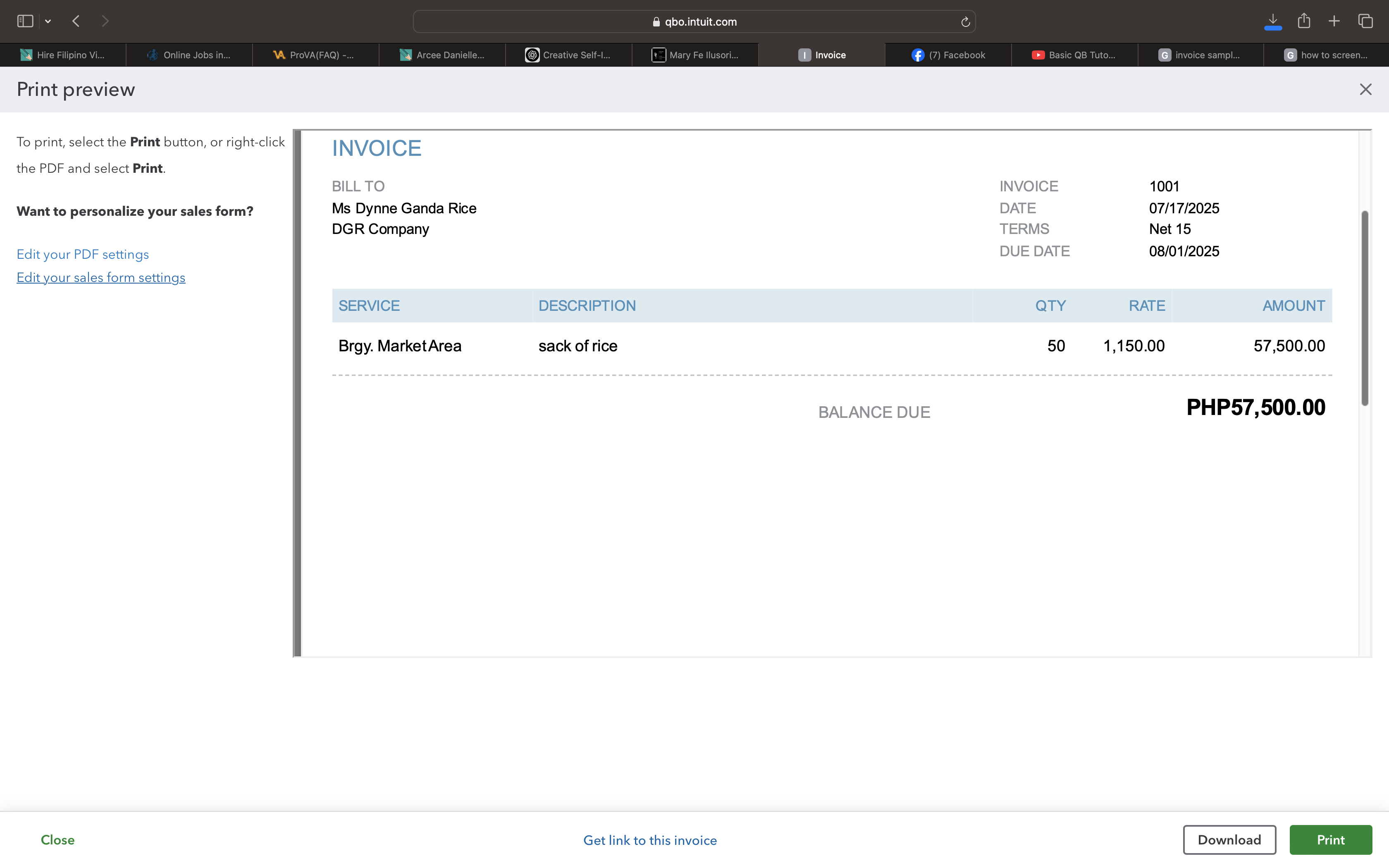This screenshot has width=1389, height=868.
Task: Click the Invoice tab favicon
Action: click(x=805, y=55)
